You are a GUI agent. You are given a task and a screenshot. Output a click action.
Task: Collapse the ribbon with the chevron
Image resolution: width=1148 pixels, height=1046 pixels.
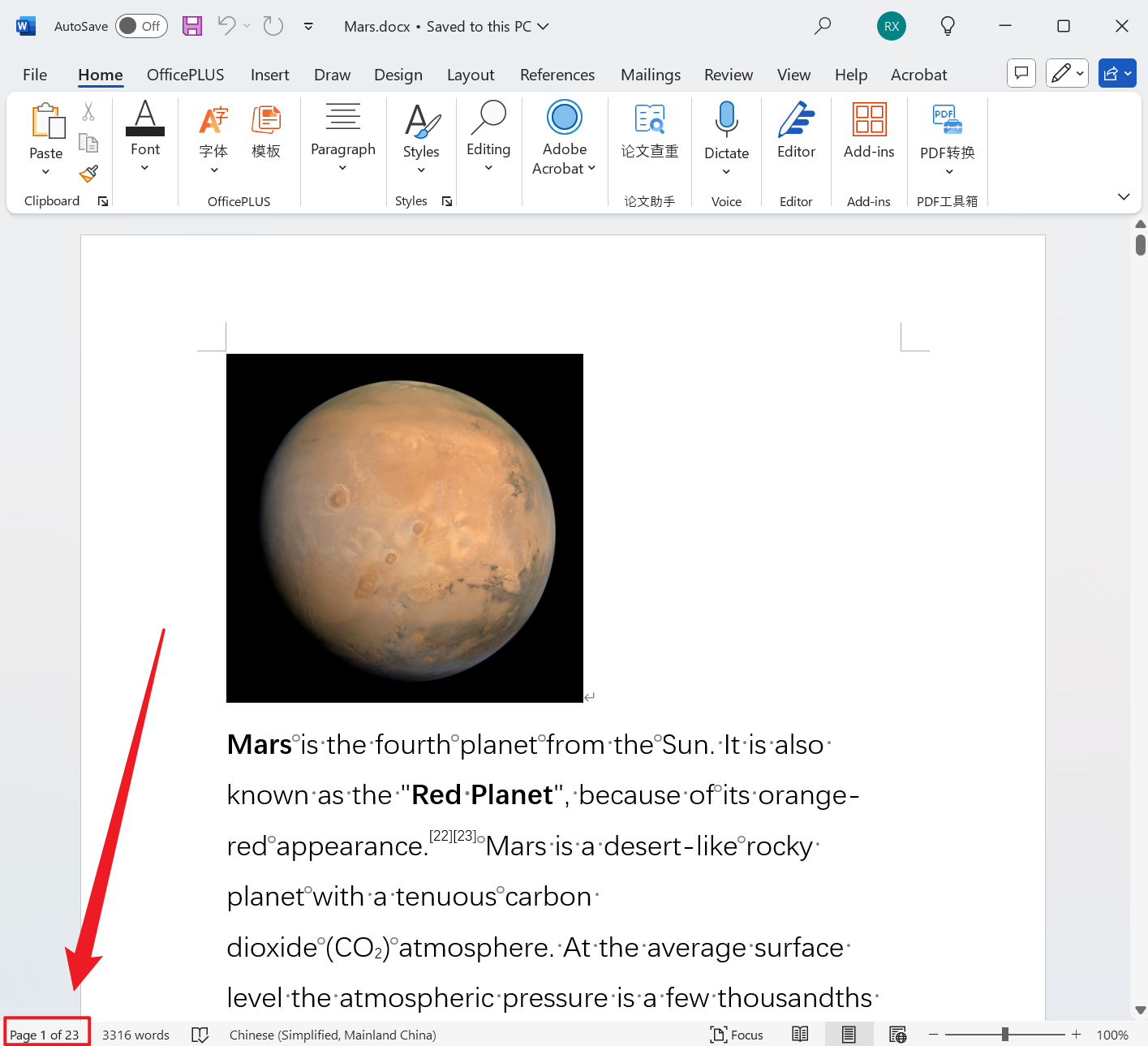pyautogui.click(x=1123, y=197)
